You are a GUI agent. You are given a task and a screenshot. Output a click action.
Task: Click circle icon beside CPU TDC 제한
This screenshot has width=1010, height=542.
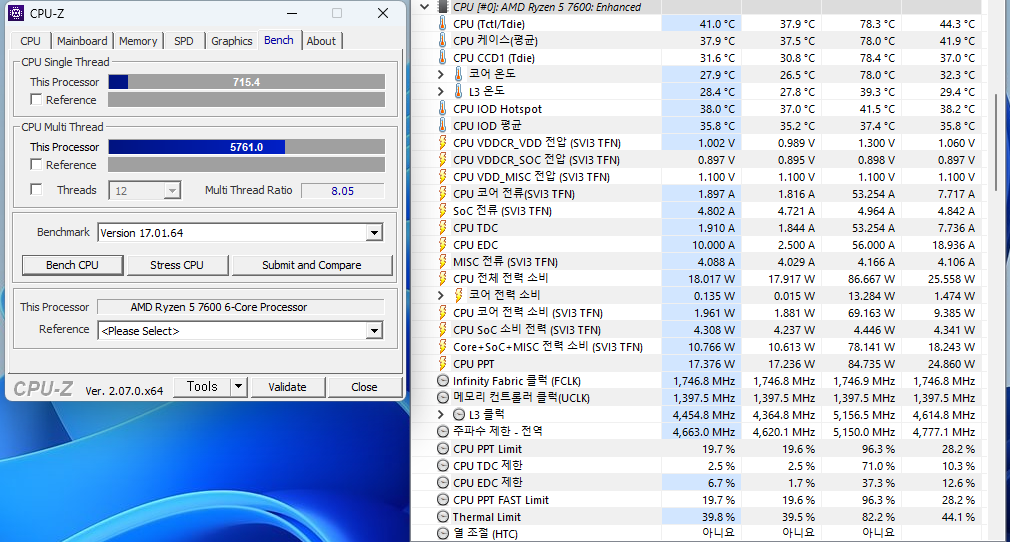[443, 465]
